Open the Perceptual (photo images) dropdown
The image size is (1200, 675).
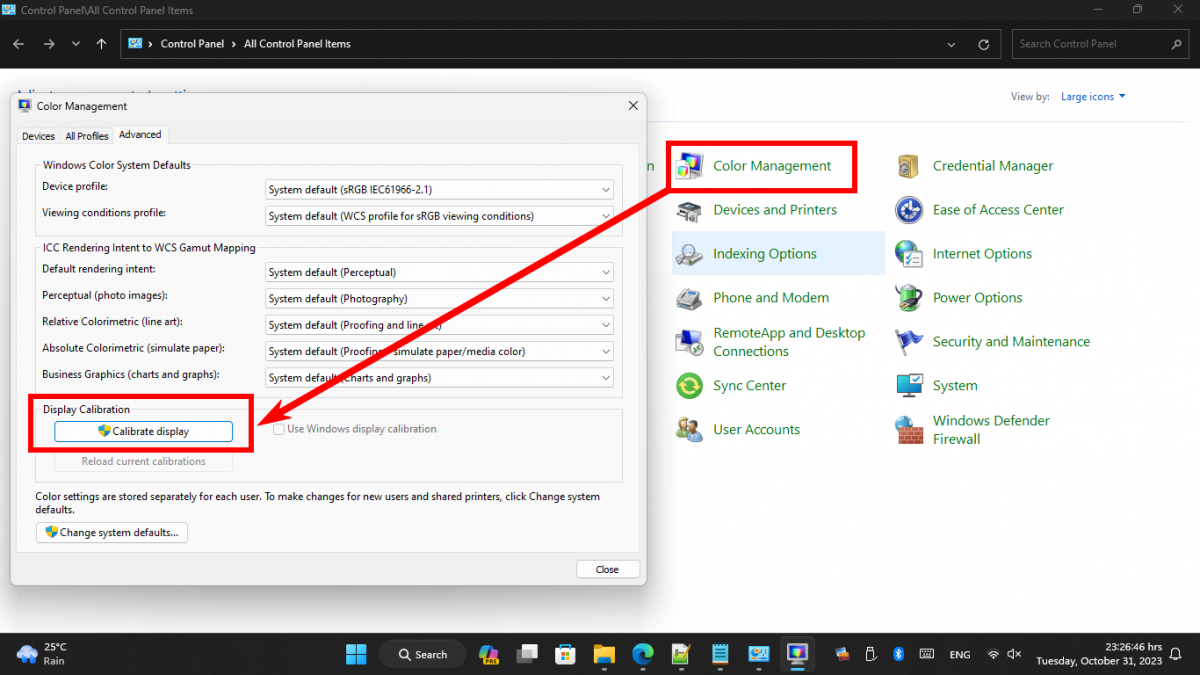(x=440, y=298)
